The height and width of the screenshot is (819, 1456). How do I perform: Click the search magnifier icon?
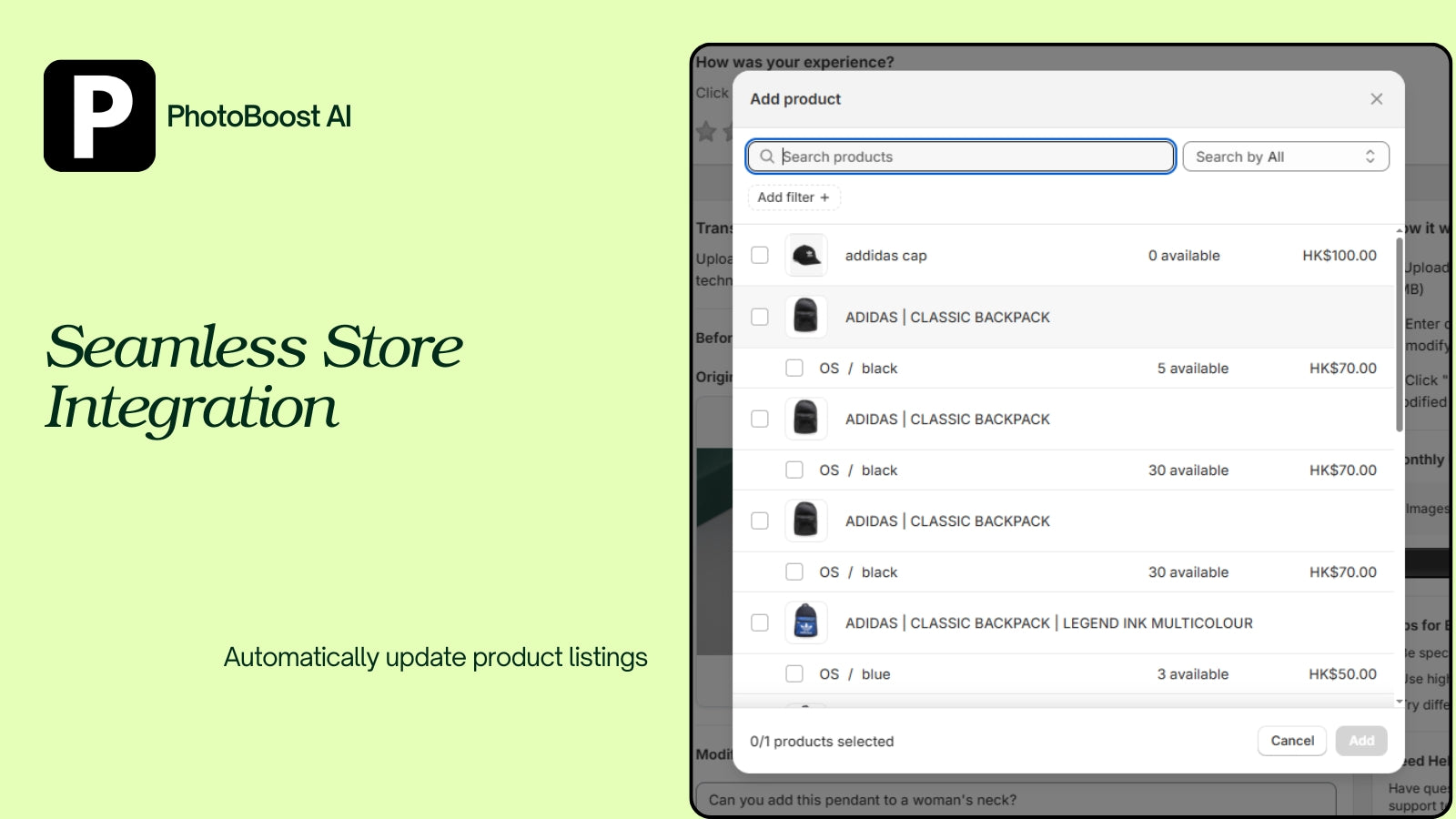(x=767, y=157)
